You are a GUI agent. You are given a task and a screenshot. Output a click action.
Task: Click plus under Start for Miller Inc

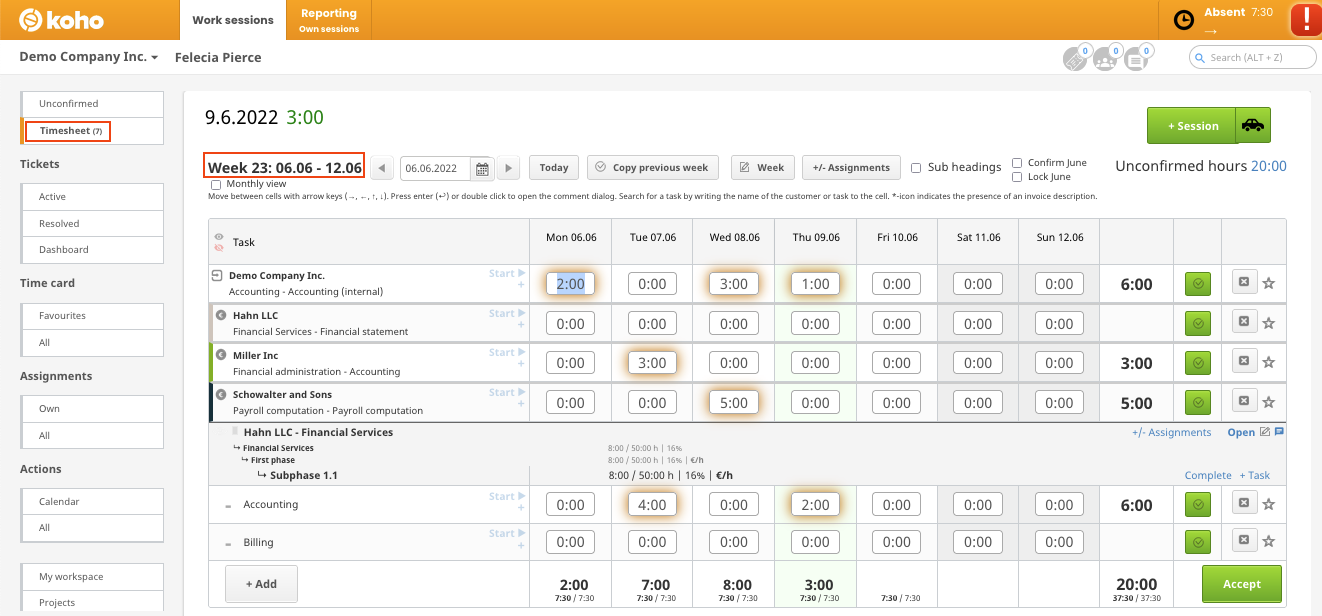click(521, 365)
